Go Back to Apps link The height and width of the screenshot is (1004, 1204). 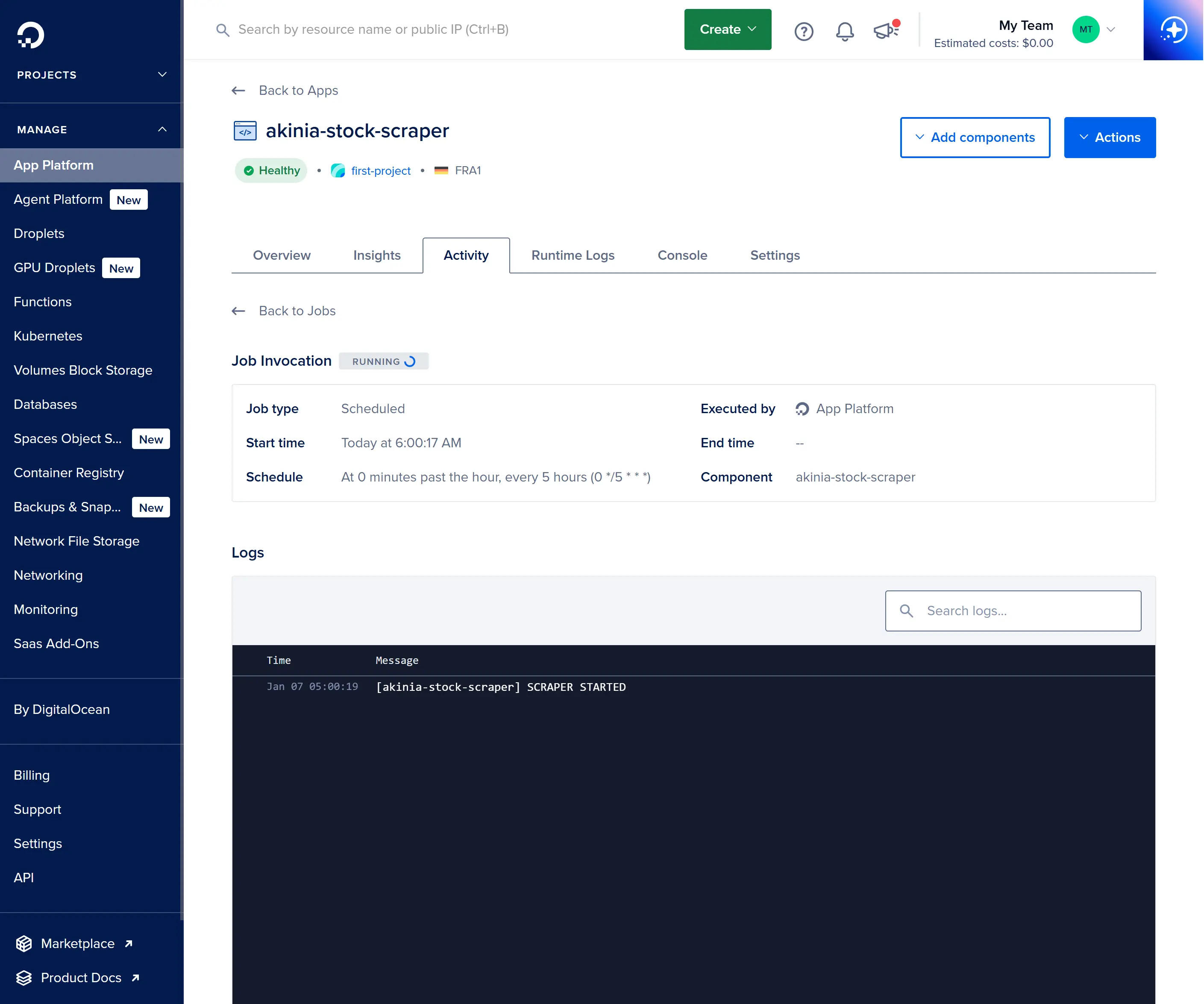pos(298,91)
